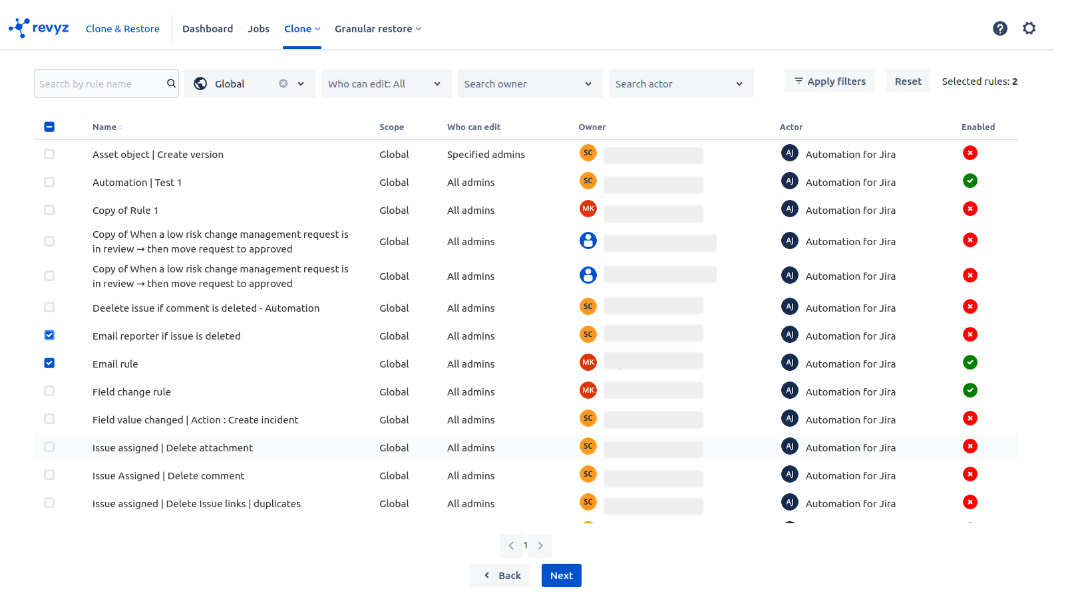Clear the Global scope filter
The image size is (1065, 601).
[x=283, y=84]
